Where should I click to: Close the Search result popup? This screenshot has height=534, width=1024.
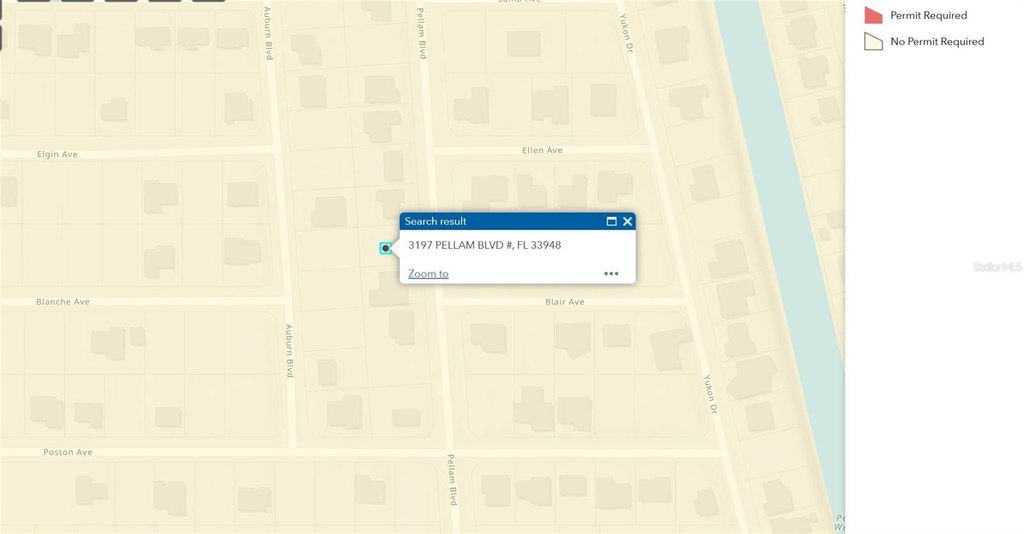(627, 221)
